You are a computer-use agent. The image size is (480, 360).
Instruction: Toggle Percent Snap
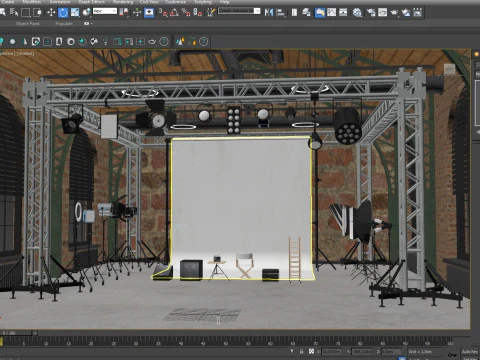(186, 13)
